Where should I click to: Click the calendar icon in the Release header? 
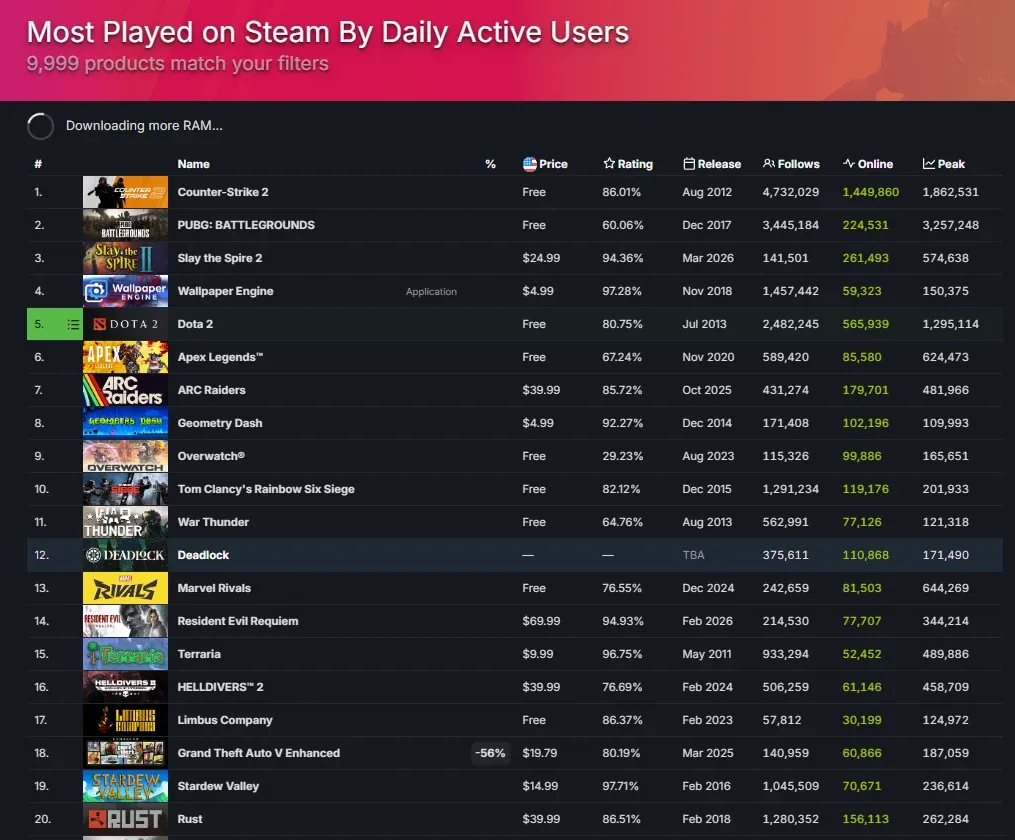(x=689, y=164)
